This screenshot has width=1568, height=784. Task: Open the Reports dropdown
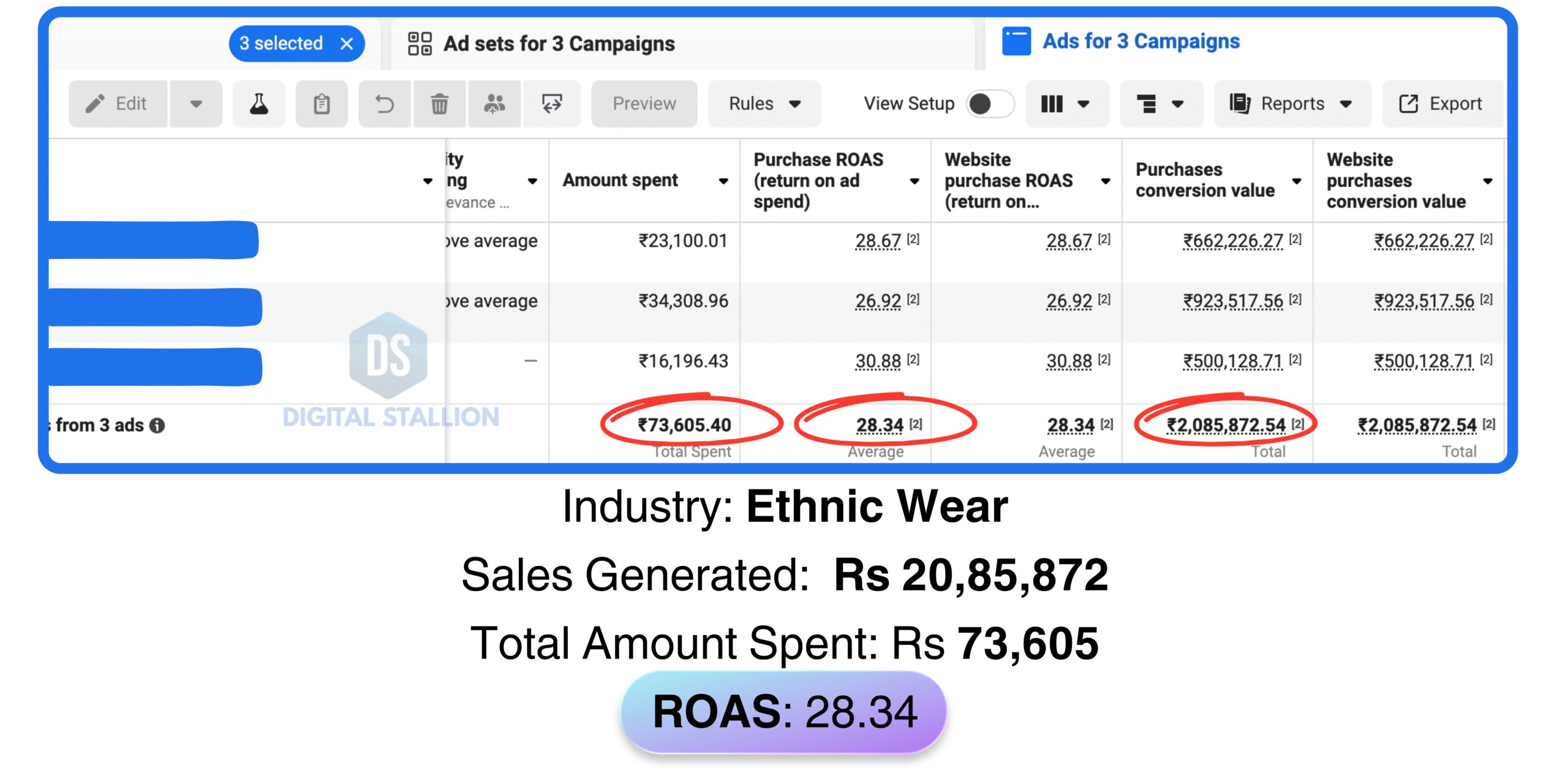click(1292, 104)
